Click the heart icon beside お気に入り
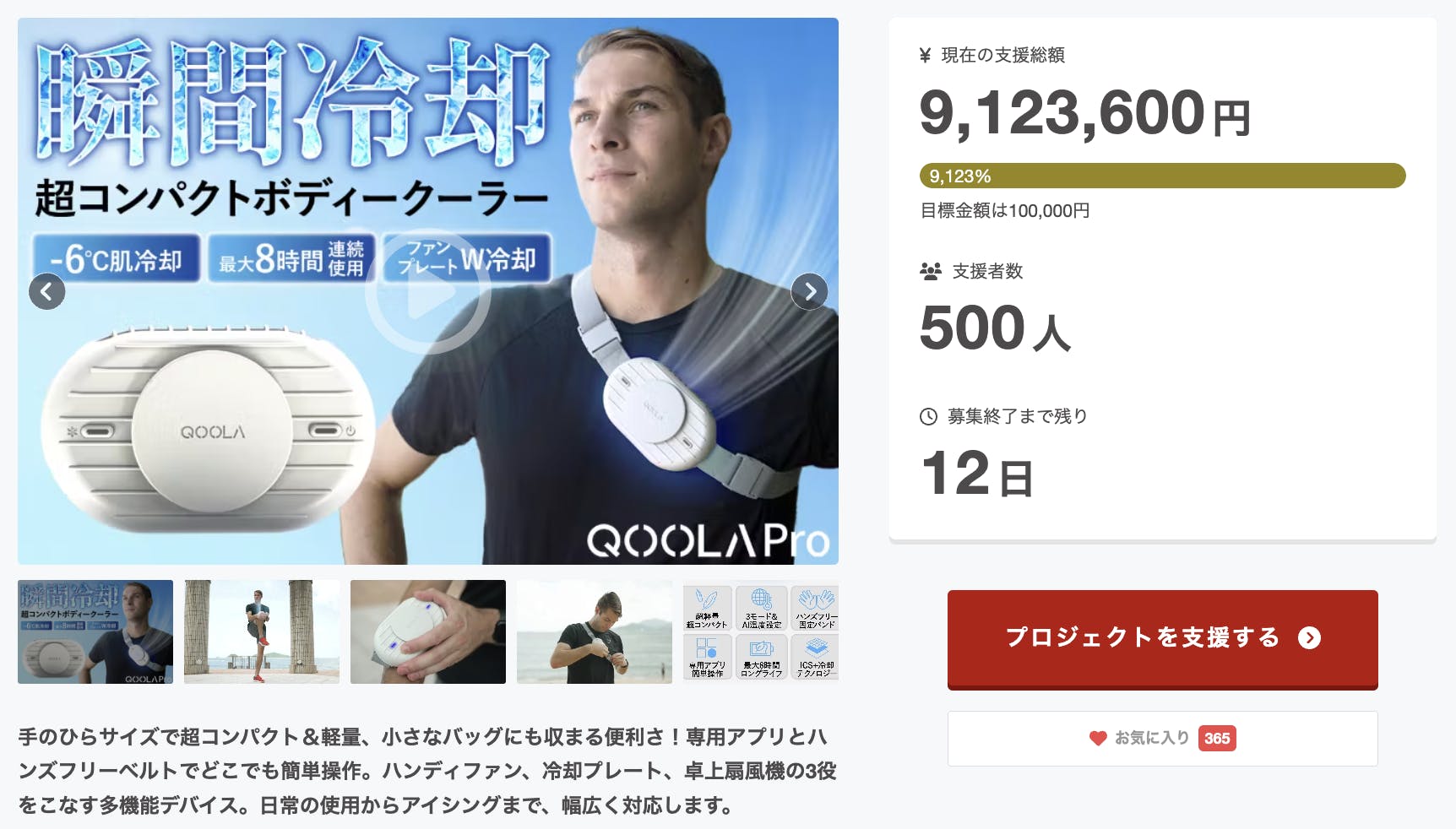The width and height of the screenshot is (1456, 829). tap(1098, 739)
